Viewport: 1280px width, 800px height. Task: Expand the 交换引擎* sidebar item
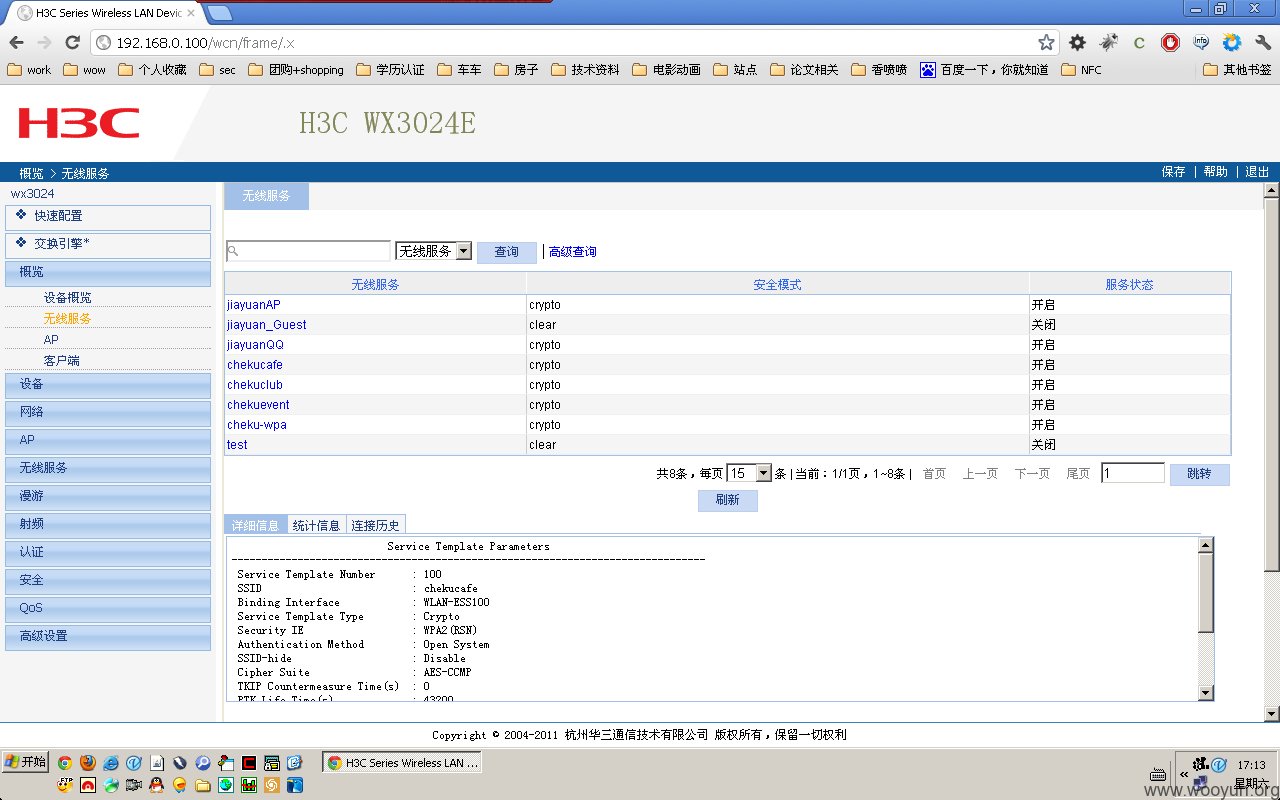(x=108, y=245)
